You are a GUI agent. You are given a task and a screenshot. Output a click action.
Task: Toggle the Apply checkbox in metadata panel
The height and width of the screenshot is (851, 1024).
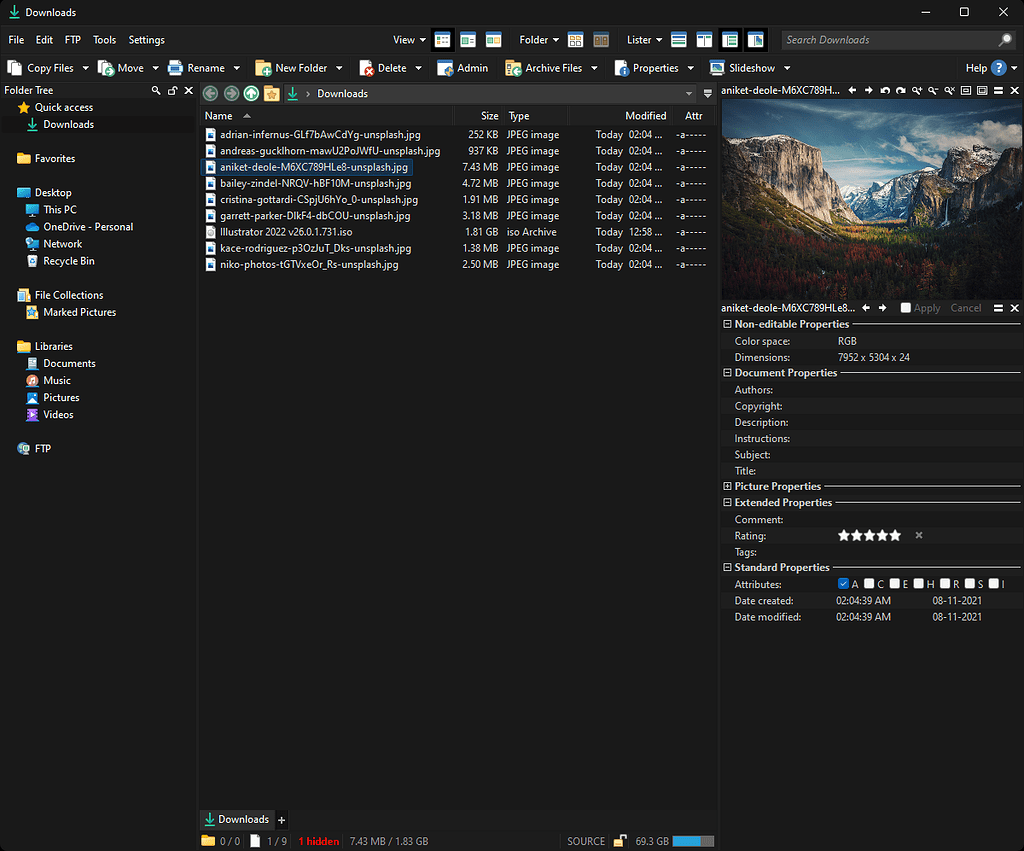(x=907, y=308)
